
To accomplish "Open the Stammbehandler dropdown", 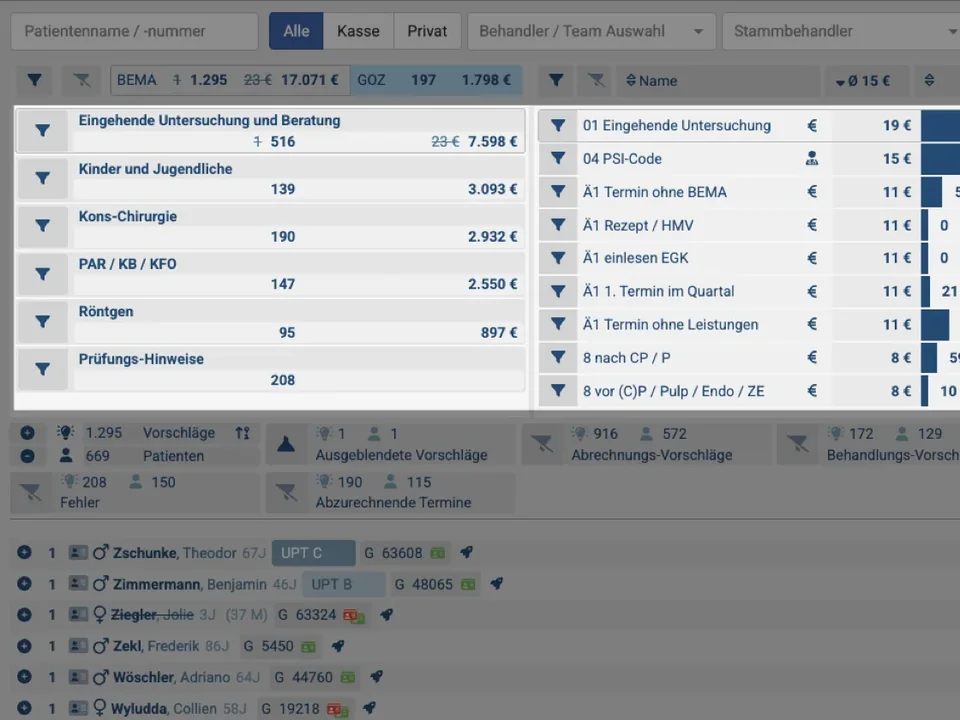I will tap(841, 31).
